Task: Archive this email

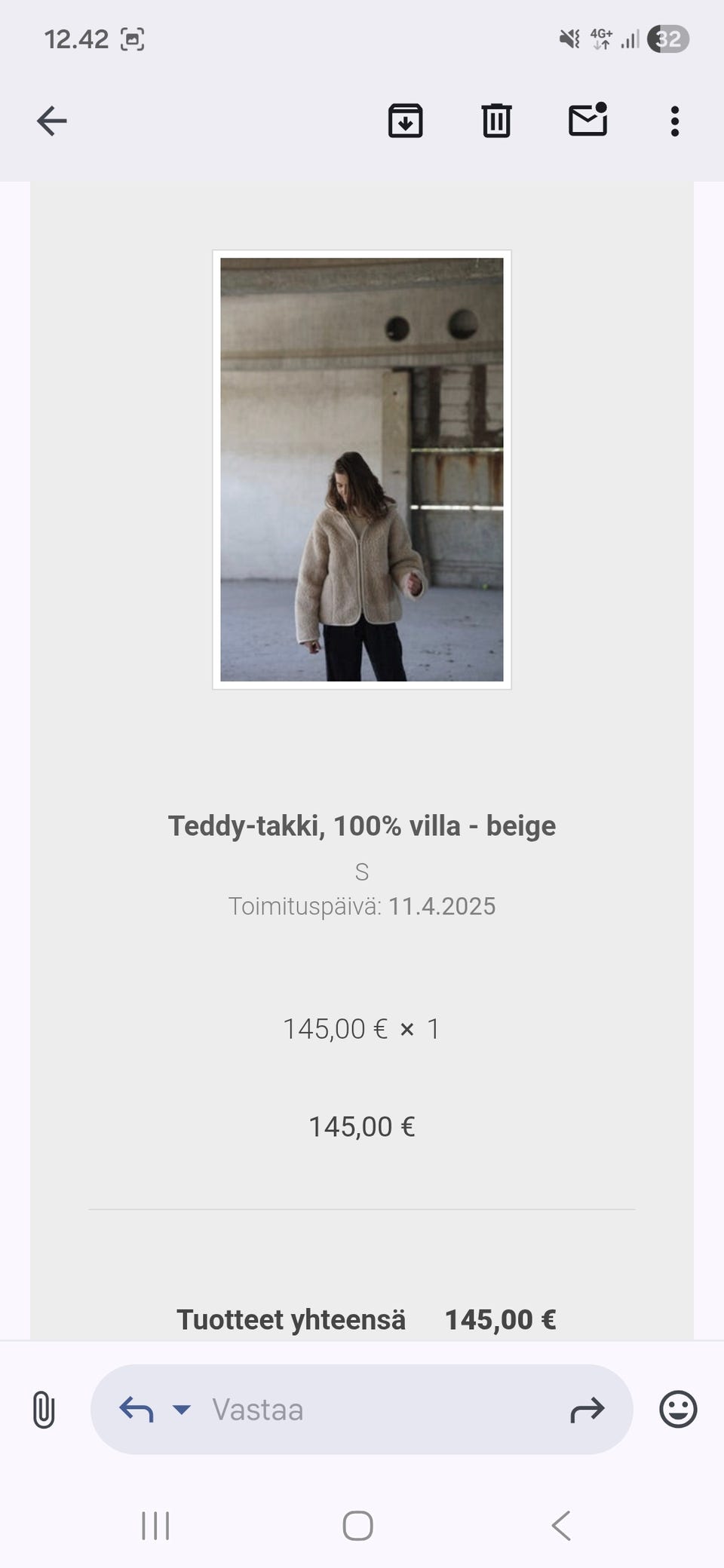Action: (405, 121)
